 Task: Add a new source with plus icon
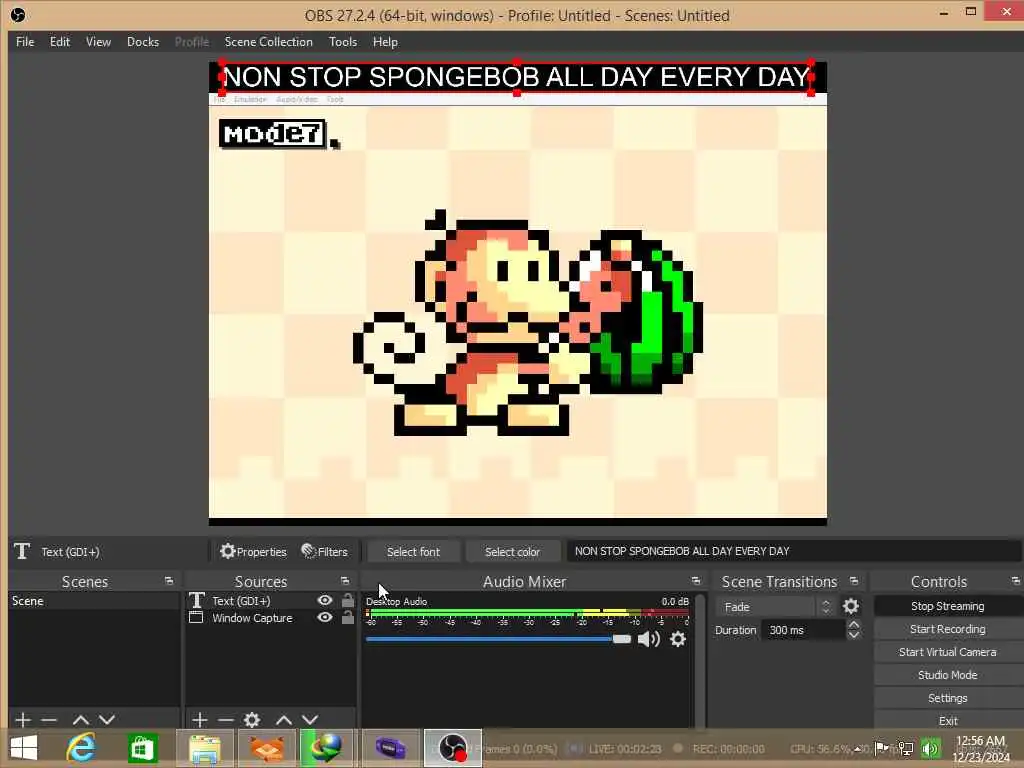click(200, 720)
